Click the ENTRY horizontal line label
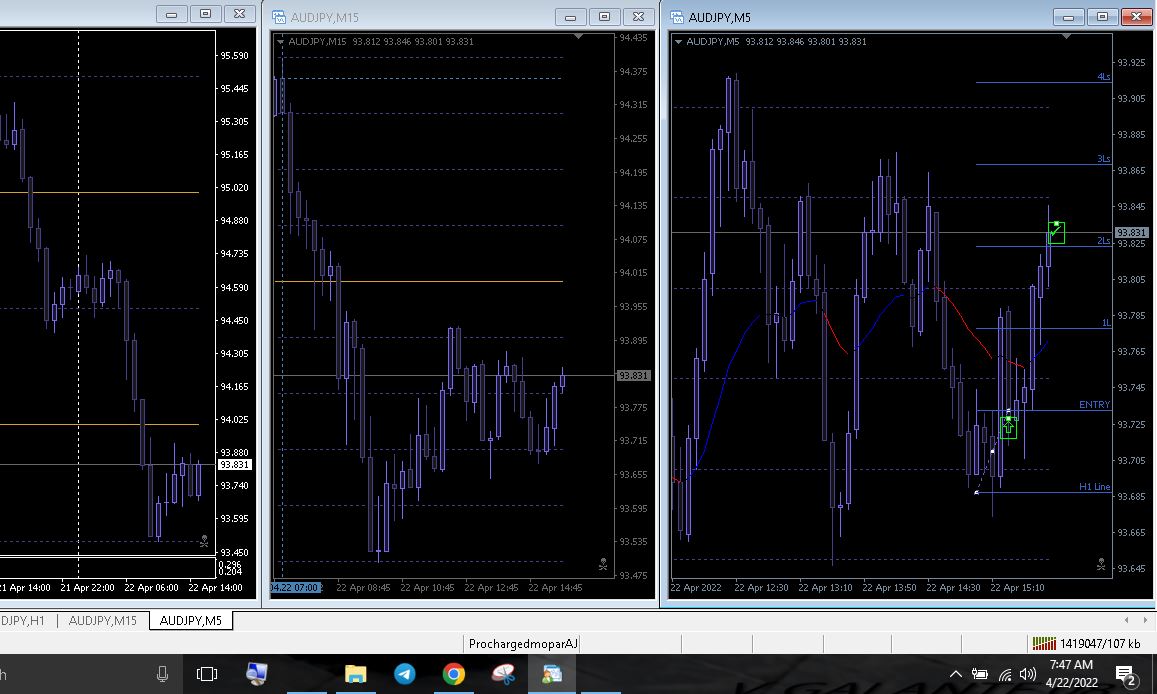Image resolution: width=1157 pixels, height=694 pixels. click(x=1094, y=405)
